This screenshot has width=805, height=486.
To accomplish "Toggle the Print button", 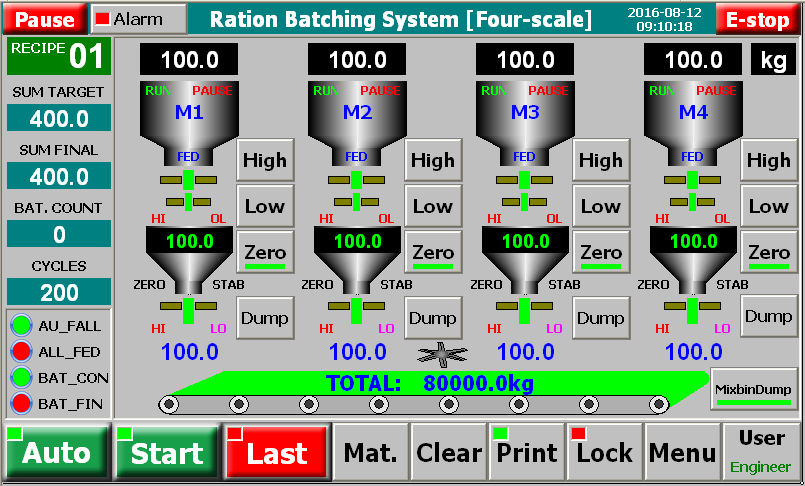I will click(x=526, y=453).
